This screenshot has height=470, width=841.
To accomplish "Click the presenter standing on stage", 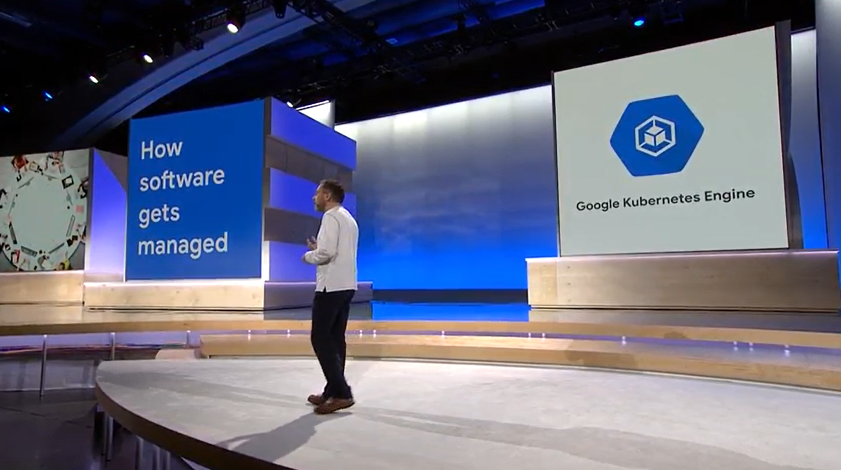I will pyautogui.click(x=331, y=297).
